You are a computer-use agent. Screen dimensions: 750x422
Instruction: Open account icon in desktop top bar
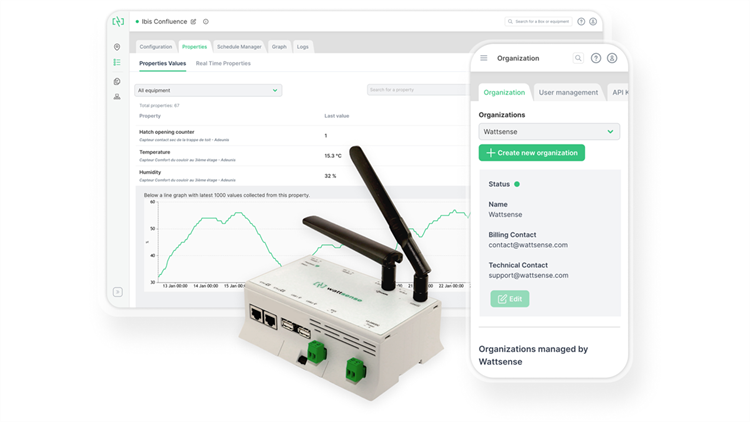[593, 22]
